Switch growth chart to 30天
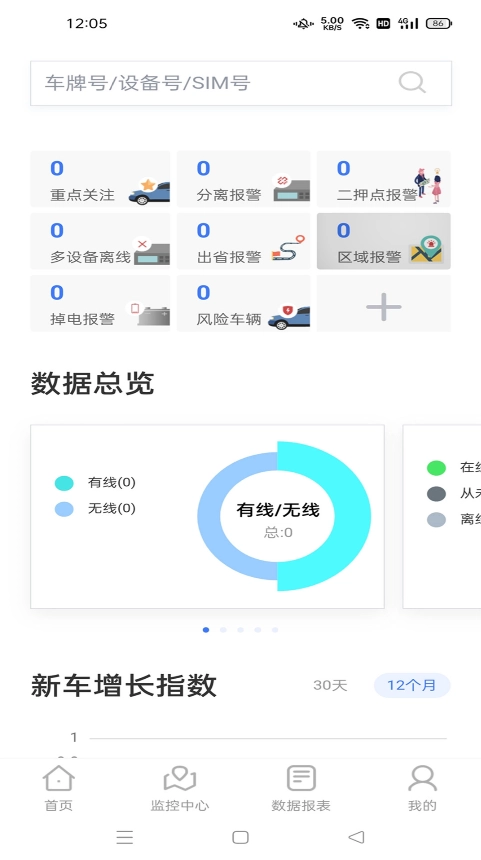481x860 pixels. coord(330,685)
